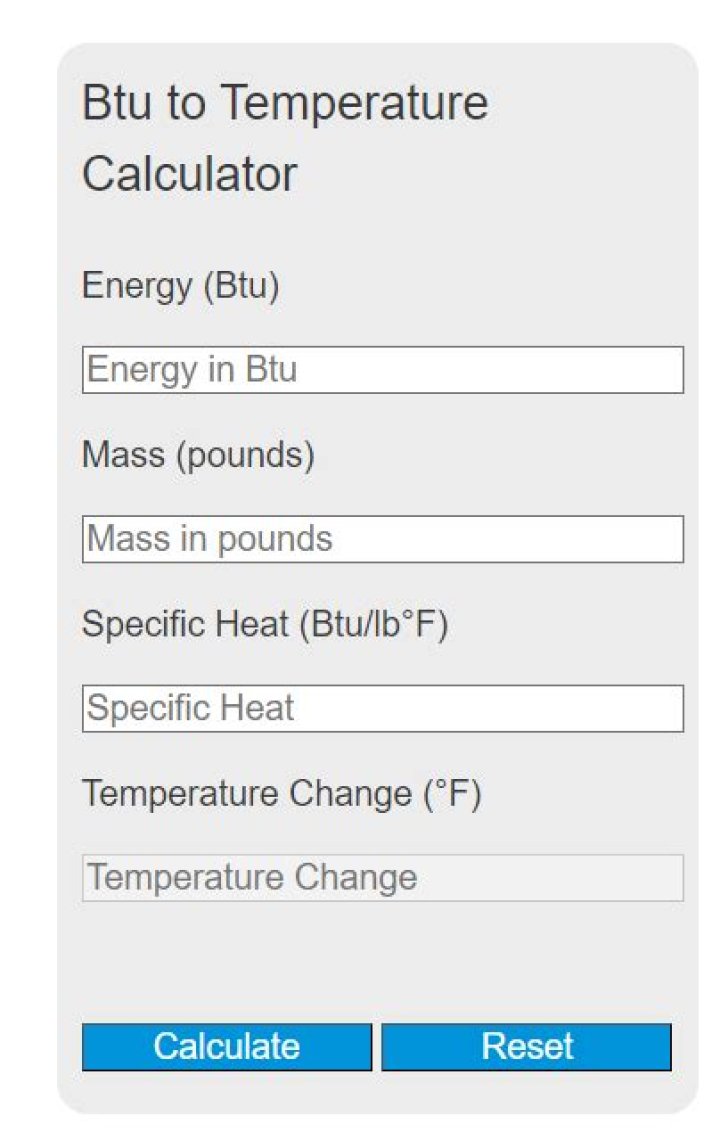Select the Energy field to enter Btu value
720x1132 pixels.
[x=380, y=370]
